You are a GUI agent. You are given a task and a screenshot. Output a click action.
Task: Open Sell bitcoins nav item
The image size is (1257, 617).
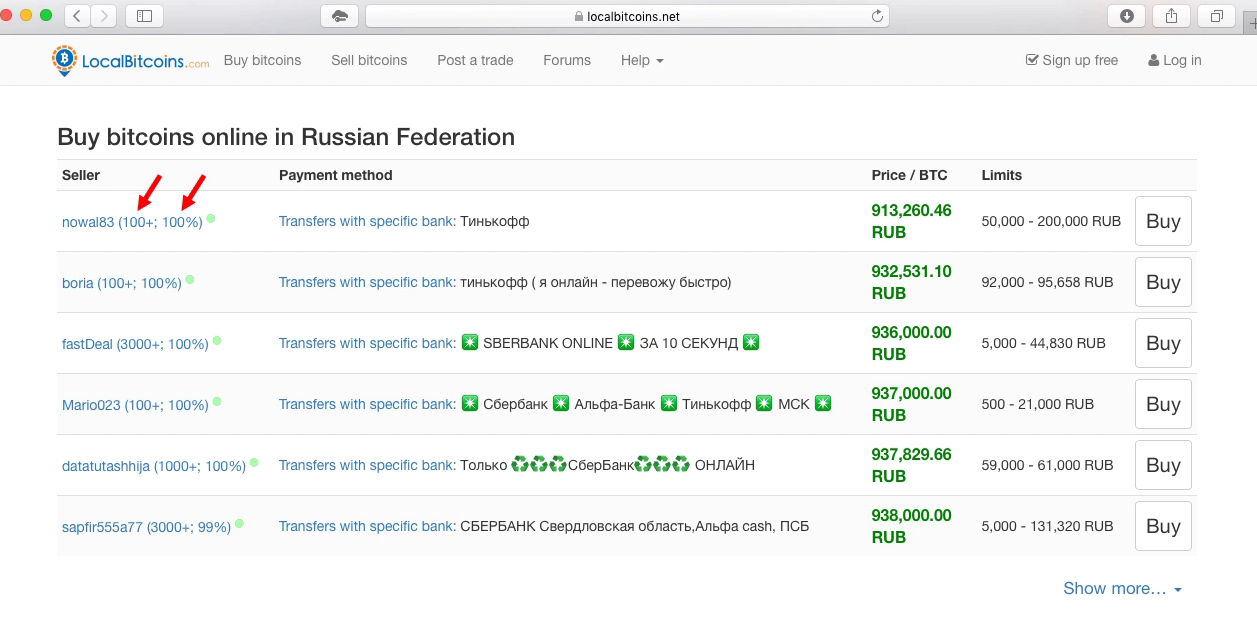(x=369, y=60)
